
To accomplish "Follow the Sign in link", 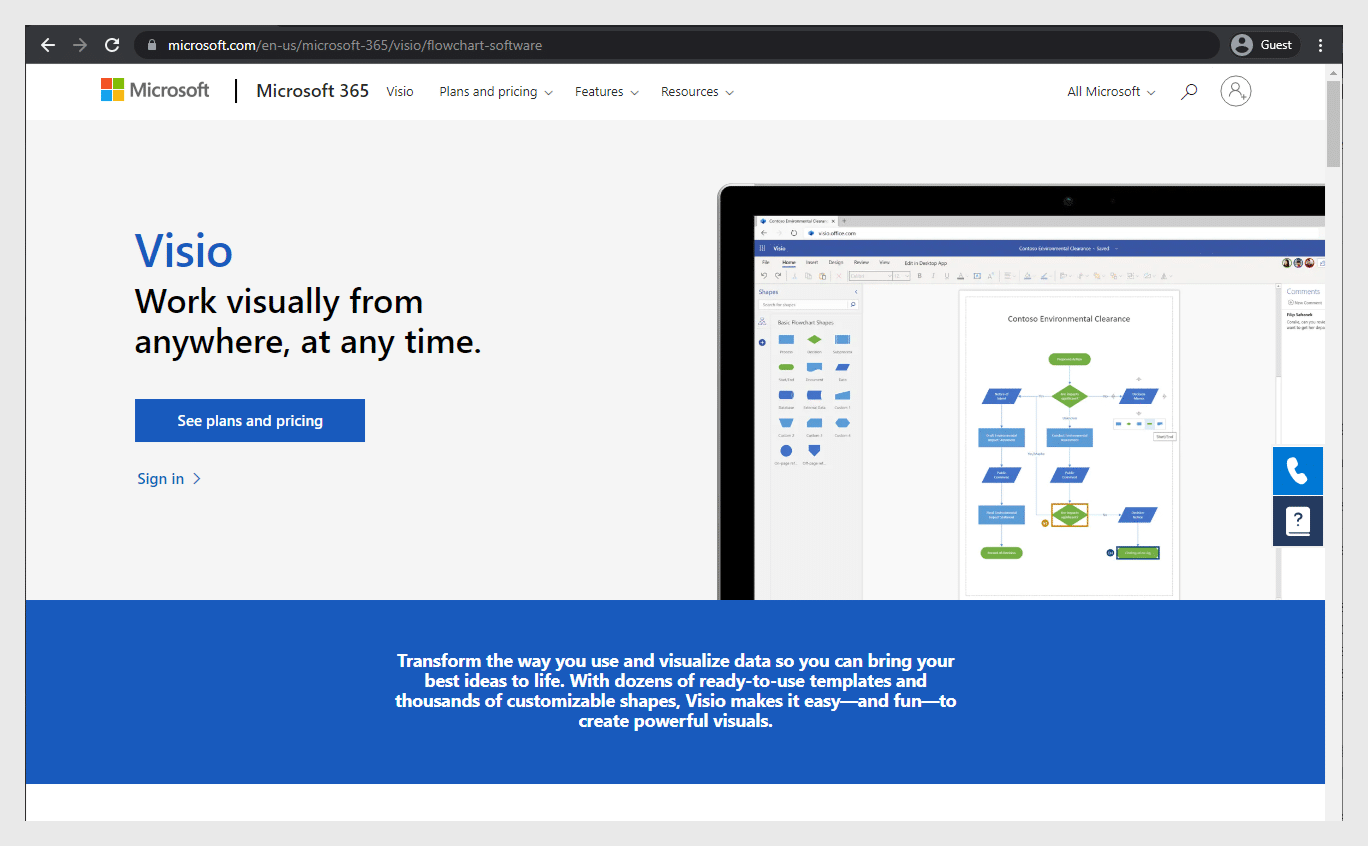I will [x=169, y=479].
